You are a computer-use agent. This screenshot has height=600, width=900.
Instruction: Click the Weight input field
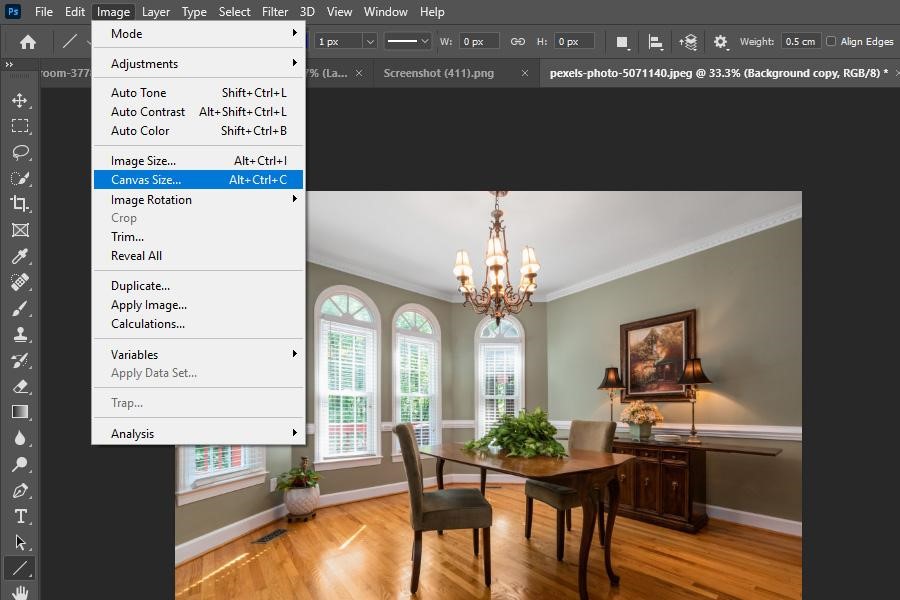801,42
